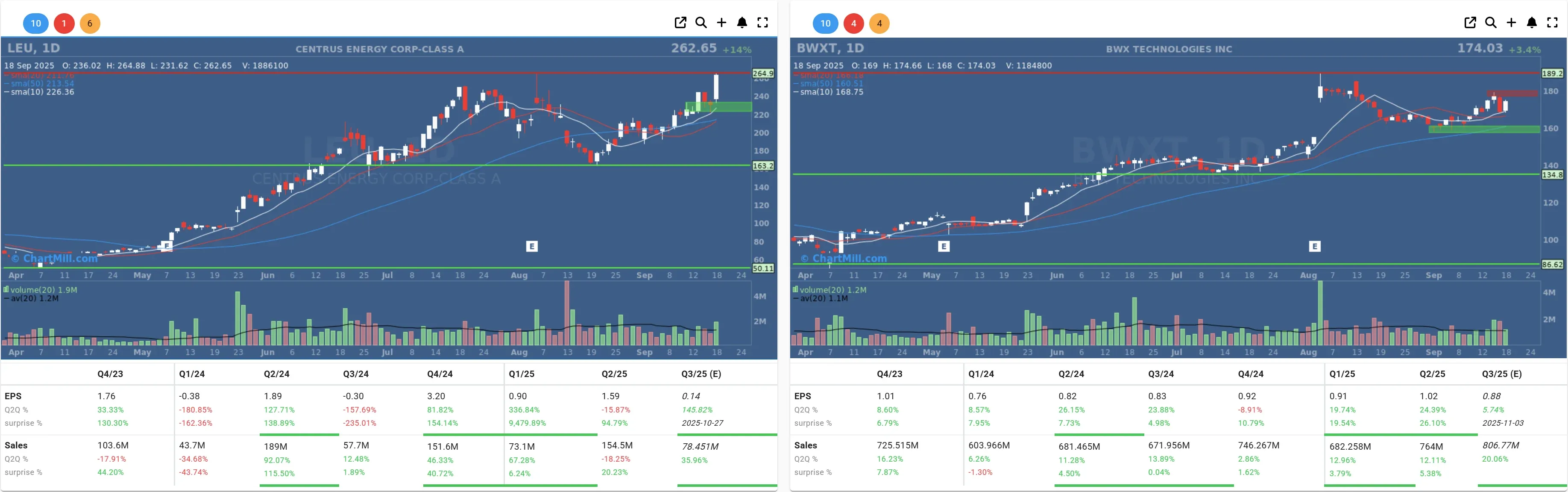Click the August earnings E marker on BWXT
Image resolution: width=1568 pixels, height=492 pixels.
(x=1315, y=246)
